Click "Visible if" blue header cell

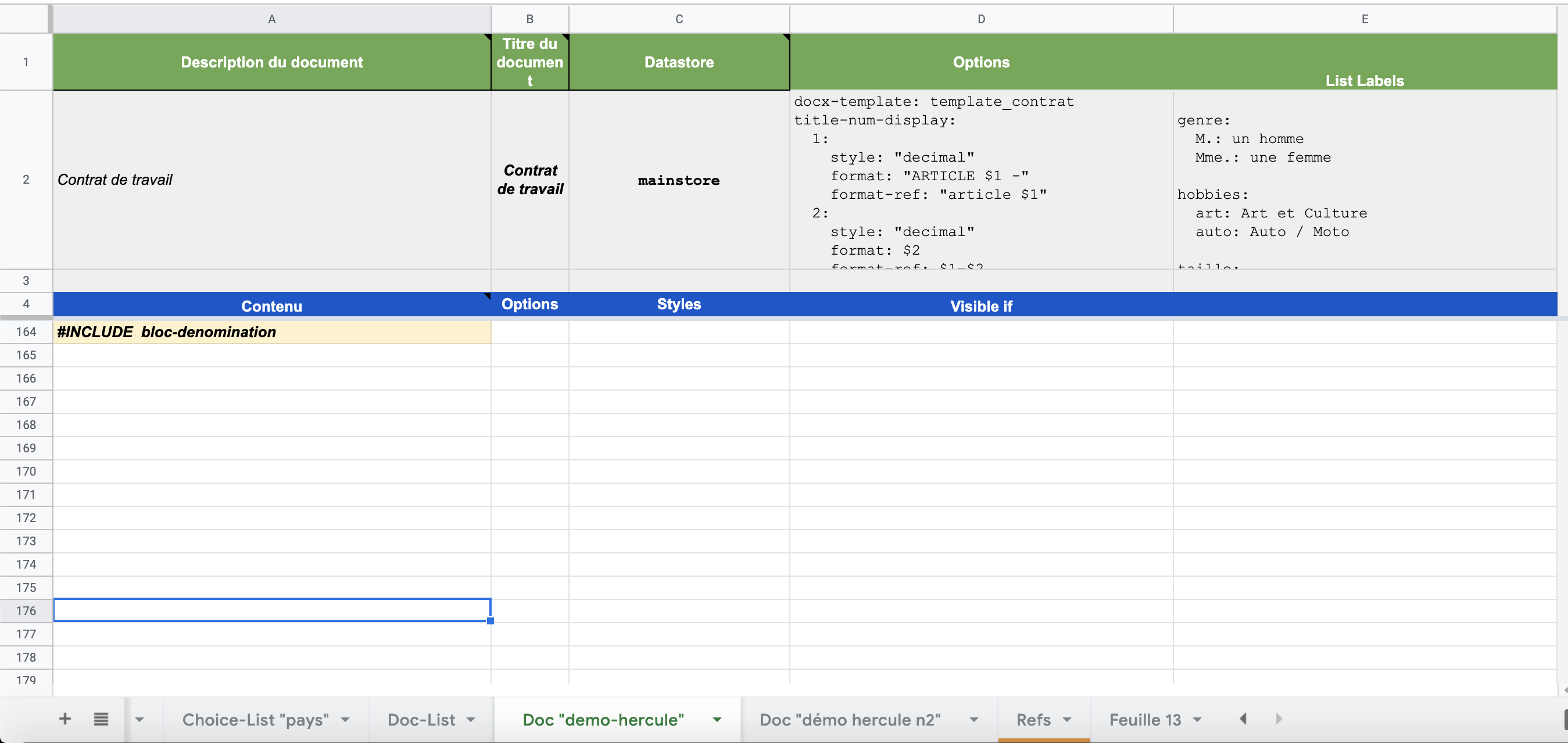981,305
